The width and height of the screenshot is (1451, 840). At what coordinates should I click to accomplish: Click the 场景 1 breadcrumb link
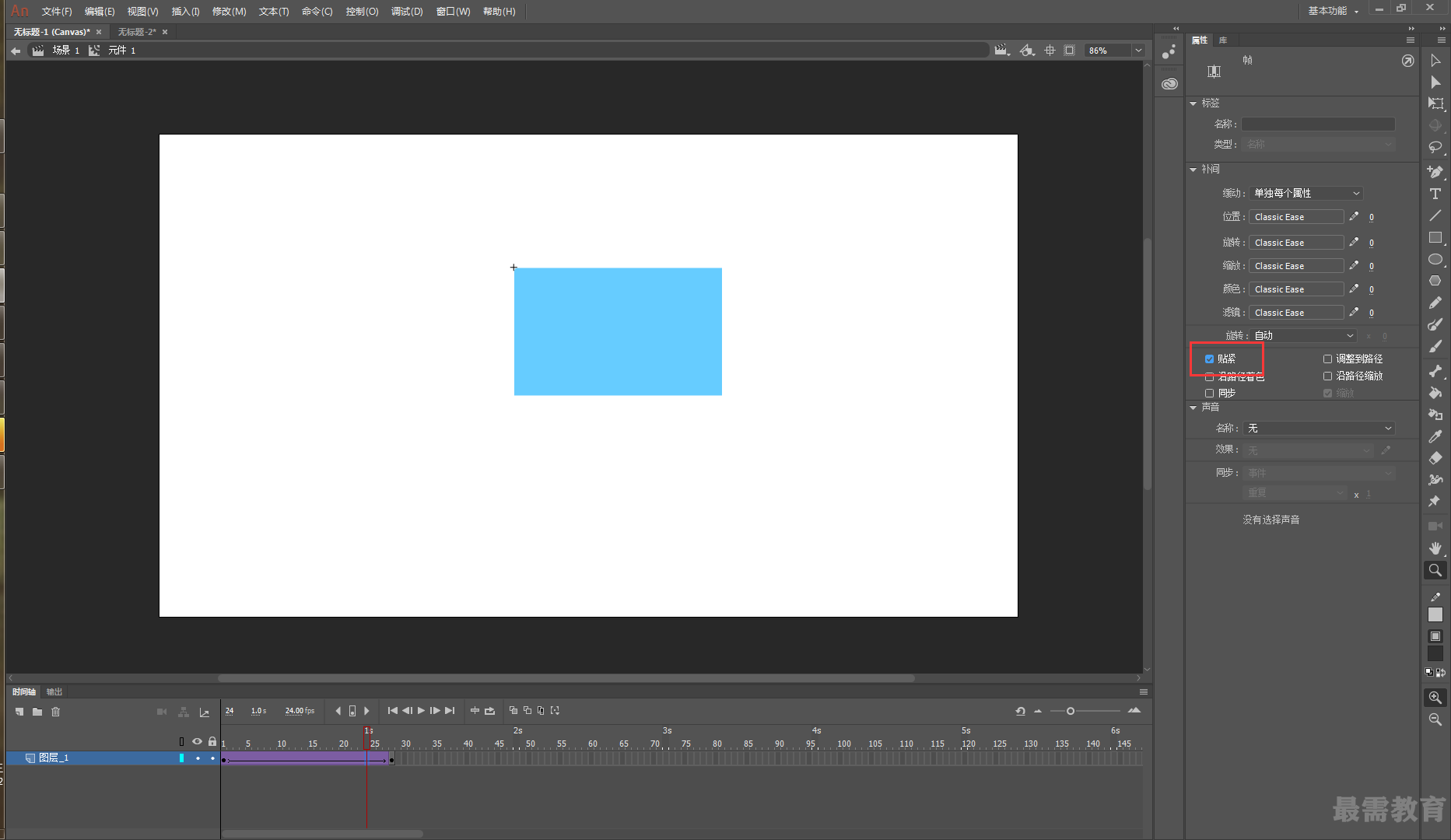tap(65, 51)
